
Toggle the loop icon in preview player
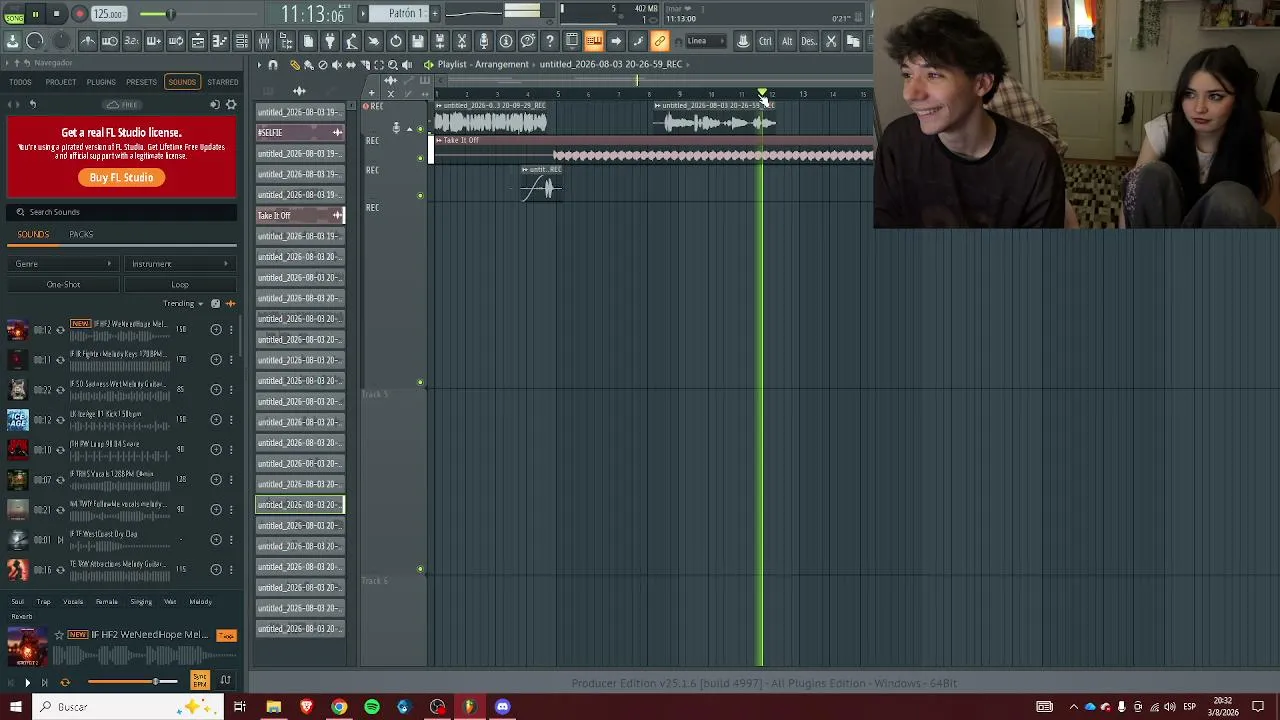click(x=65, y=683)
